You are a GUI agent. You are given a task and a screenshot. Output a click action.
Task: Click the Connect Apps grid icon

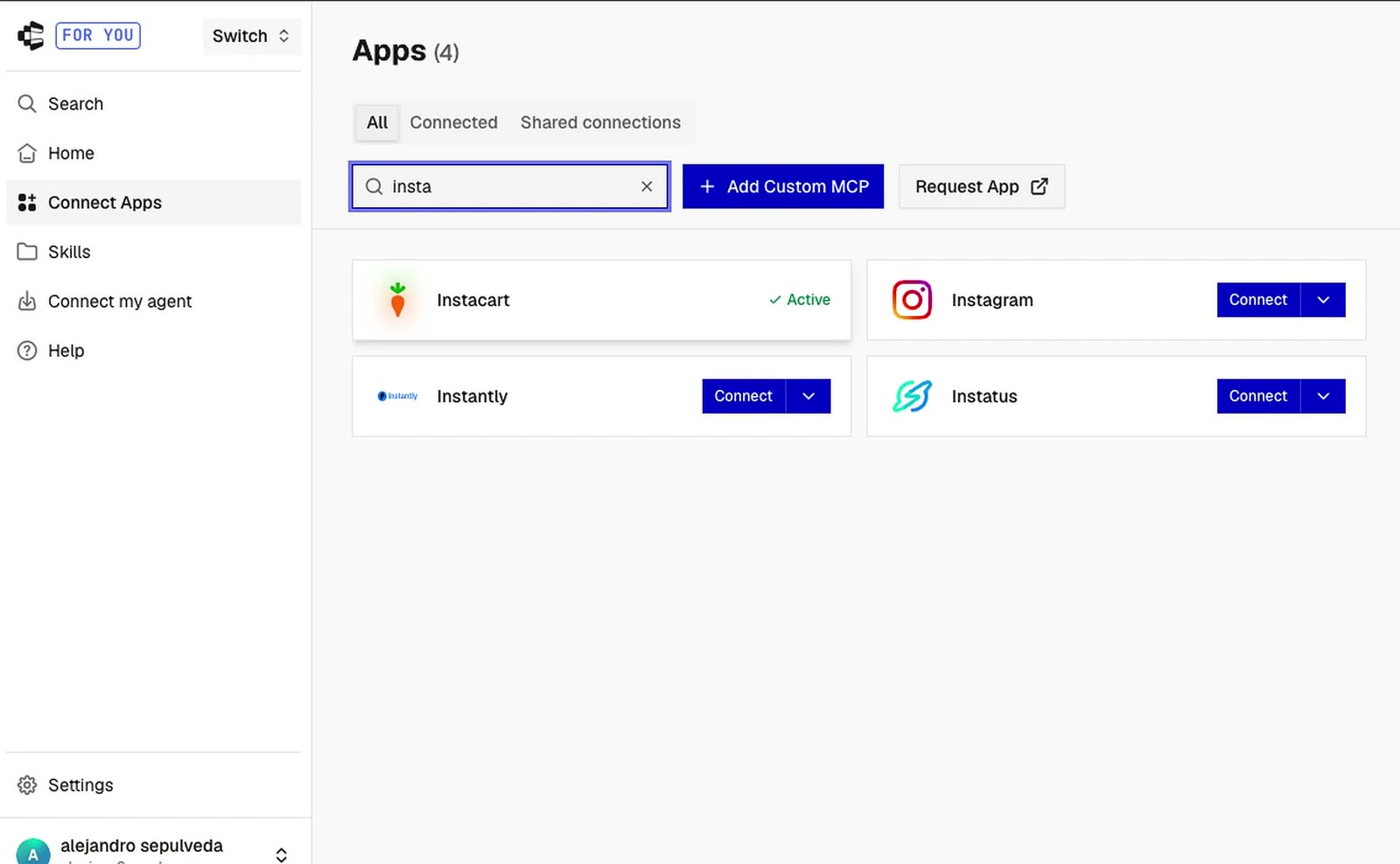click(27, 203)
